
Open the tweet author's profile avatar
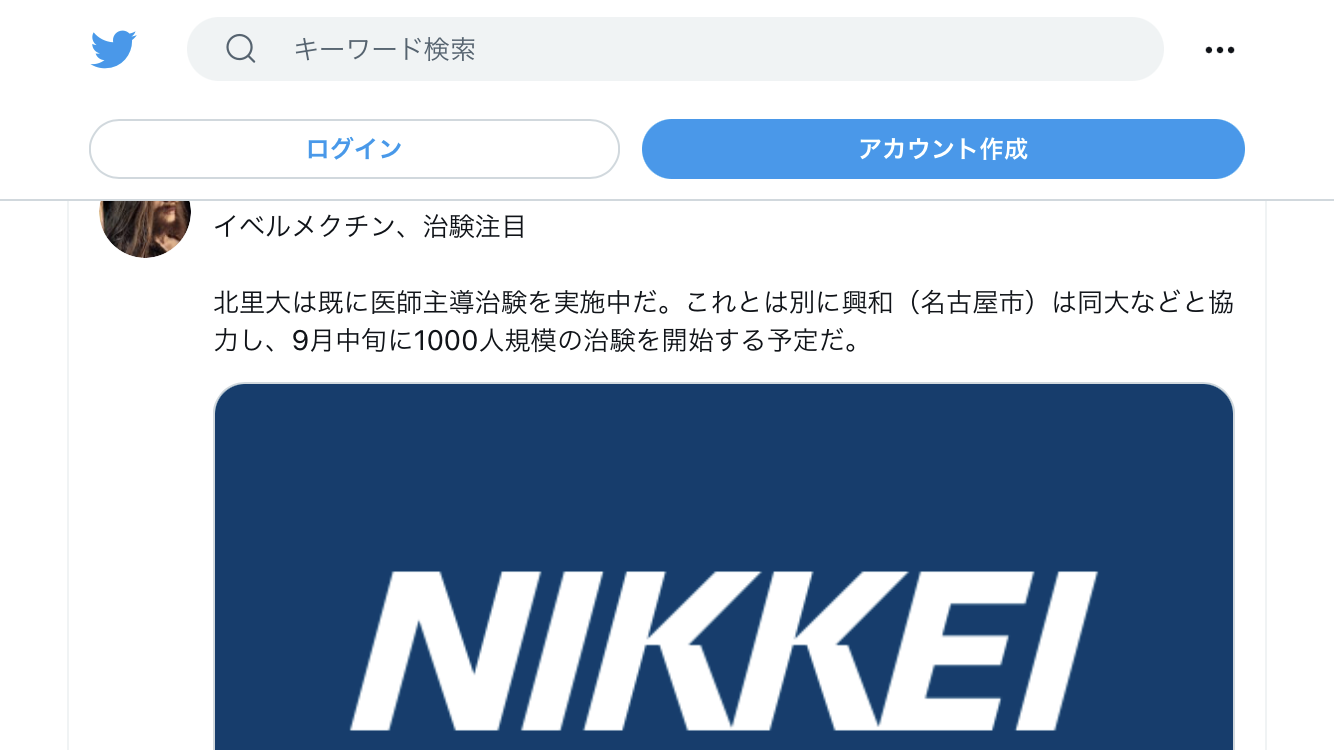pos(145,228)
